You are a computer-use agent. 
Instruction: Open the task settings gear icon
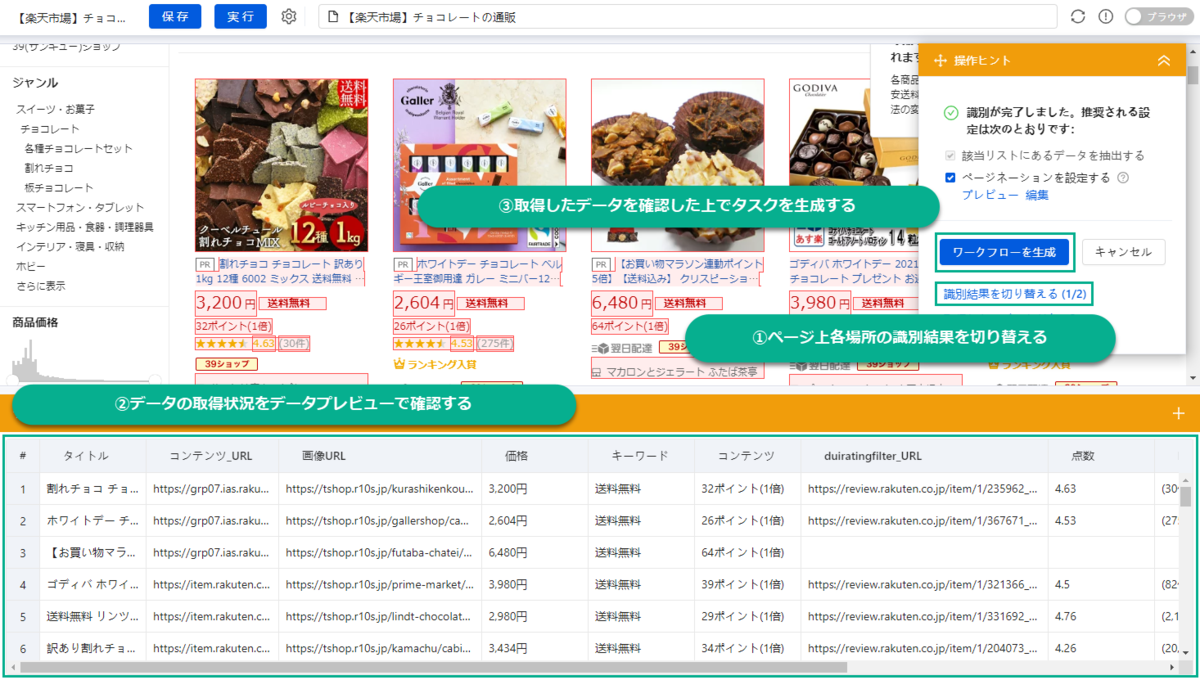(289, 17)
